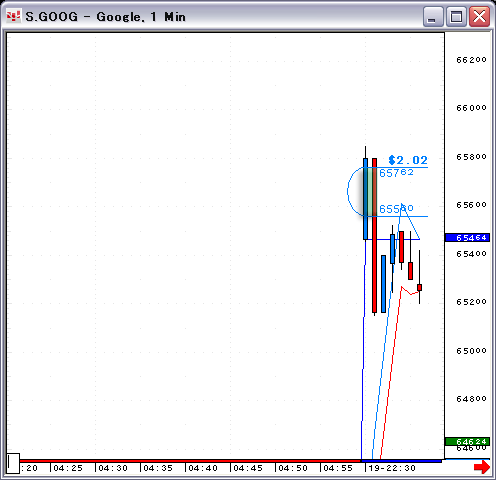Click the last small red candlestick
496x480 pixels.
coord(419,287)
